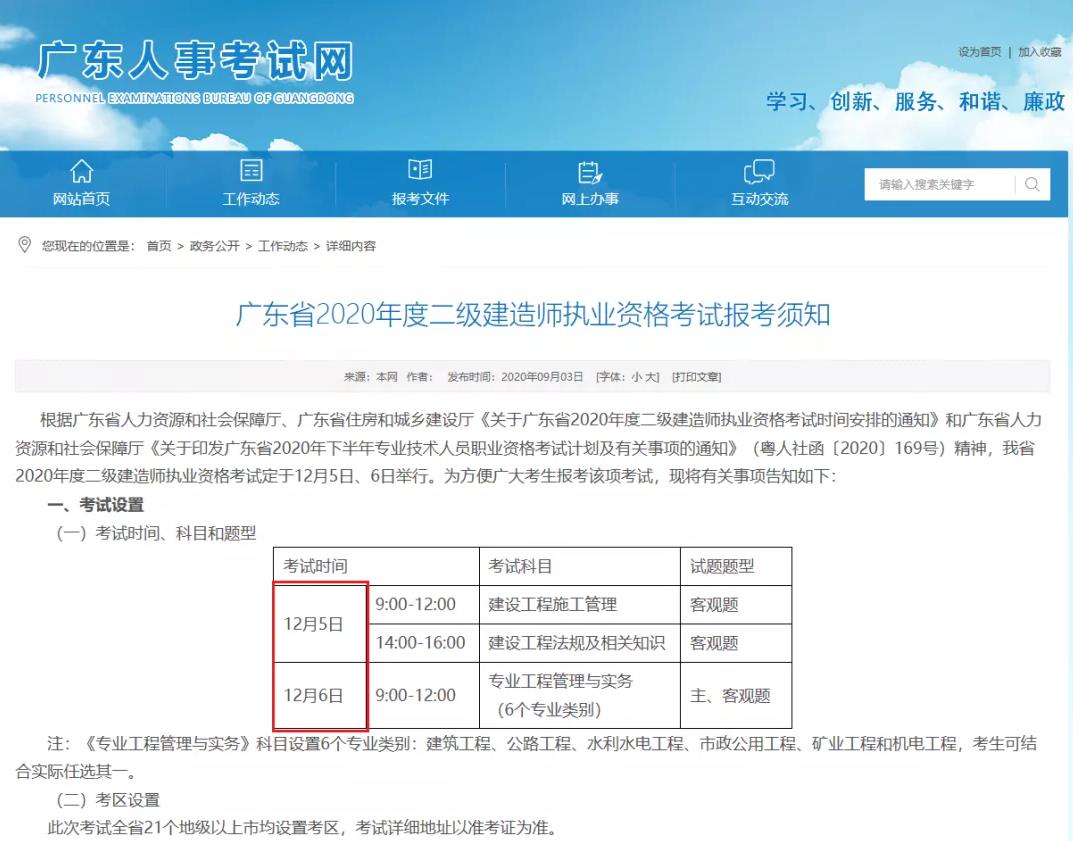Click the chat bubbles icon for 互动交流
Image resolution: width=1073 pixels, height=841 pixels.
point(759,171)
